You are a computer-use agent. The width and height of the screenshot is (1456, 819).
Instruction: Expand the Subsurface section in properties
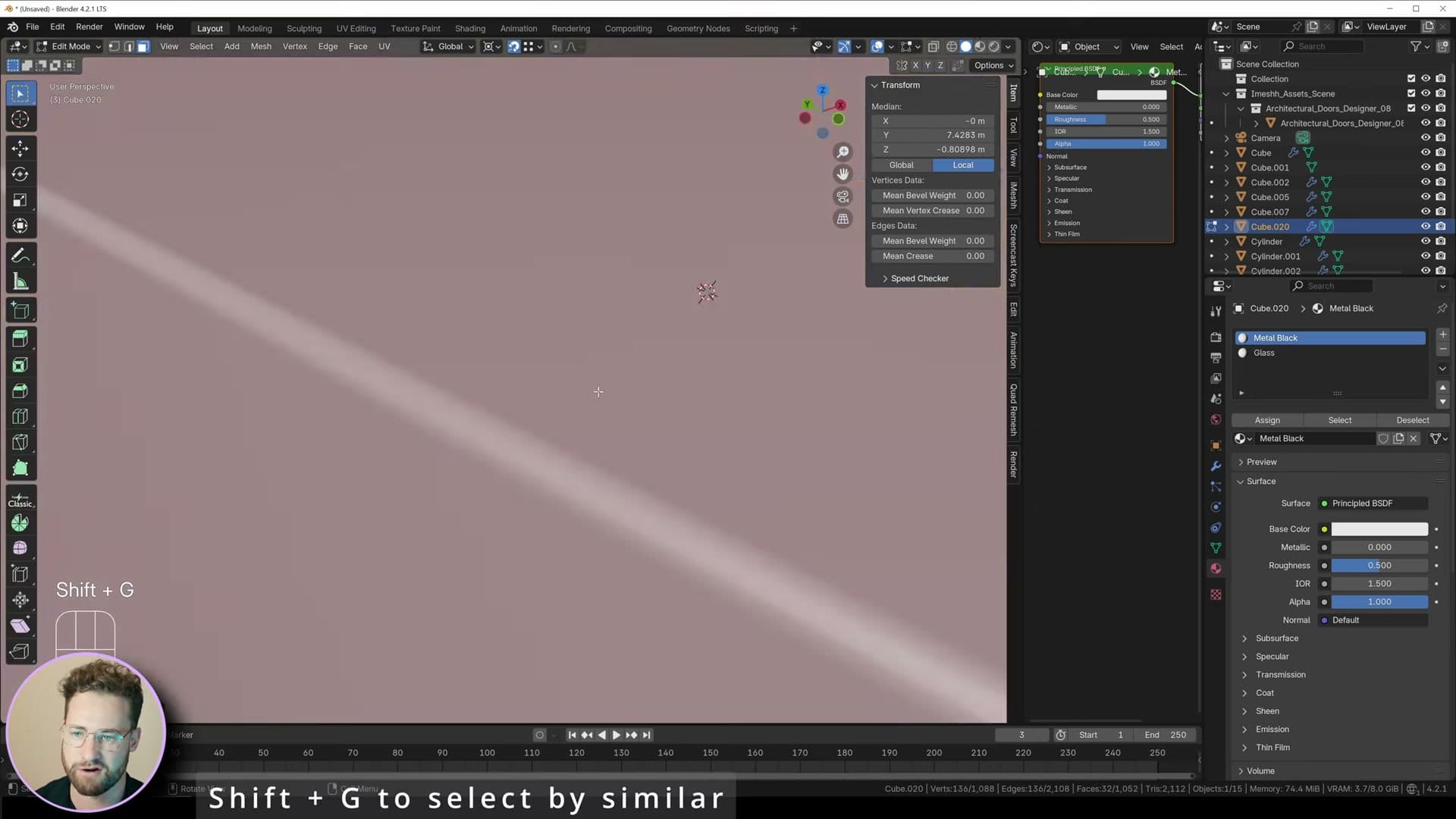[x=1276, y=639]
